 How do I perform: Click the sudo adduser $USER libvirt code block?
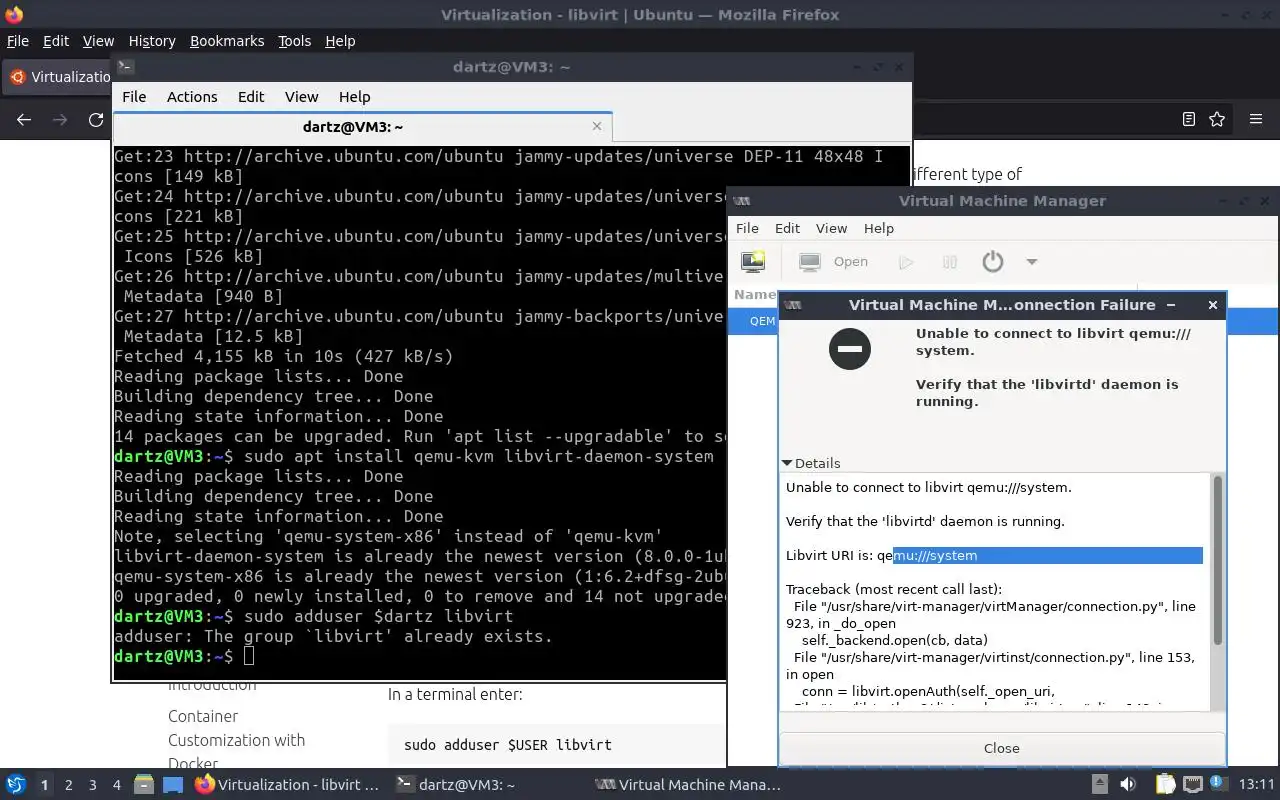click(x=556, y=745)
